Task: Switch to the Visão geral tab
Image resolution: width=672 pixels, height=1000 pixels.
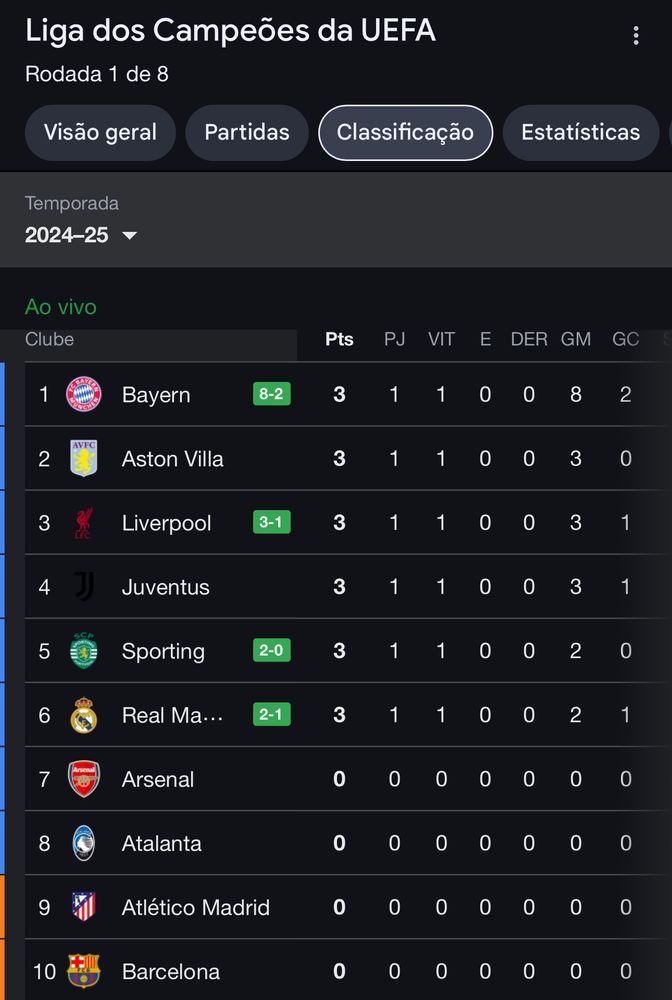Action: 100,133
